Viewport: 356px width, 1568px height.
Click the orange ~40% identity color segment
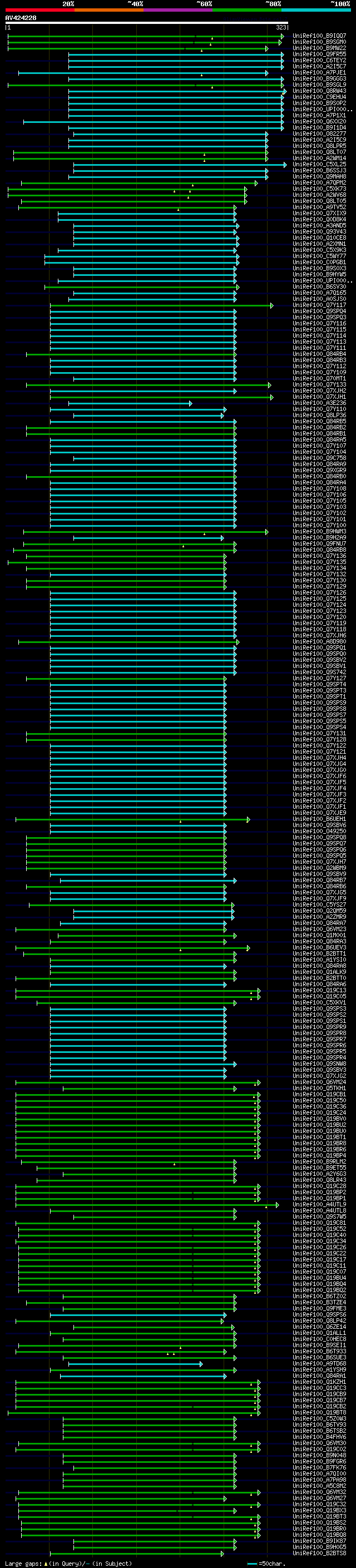(109, 10)
